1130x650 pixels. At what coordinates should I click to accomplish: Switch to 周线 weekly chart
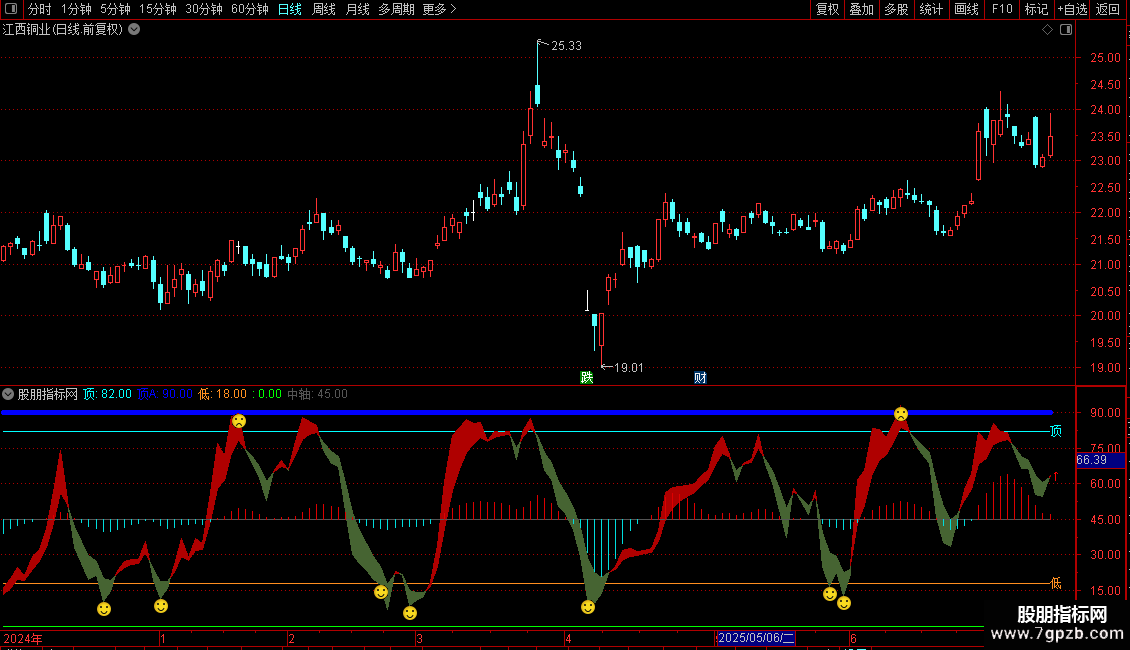coord(324,9)
